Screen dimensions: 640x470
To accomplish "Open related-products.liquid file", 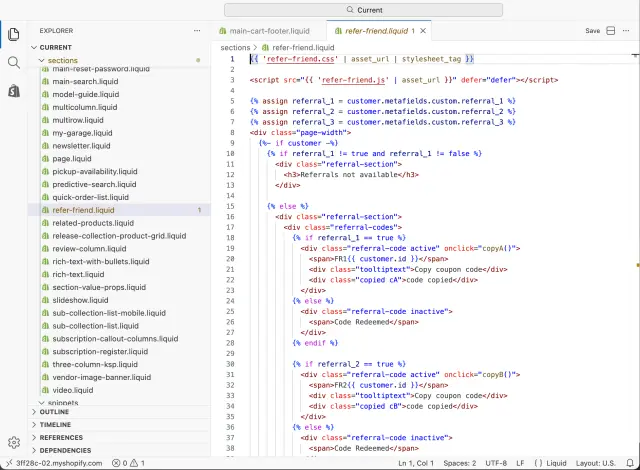I will tap(93, 223).
